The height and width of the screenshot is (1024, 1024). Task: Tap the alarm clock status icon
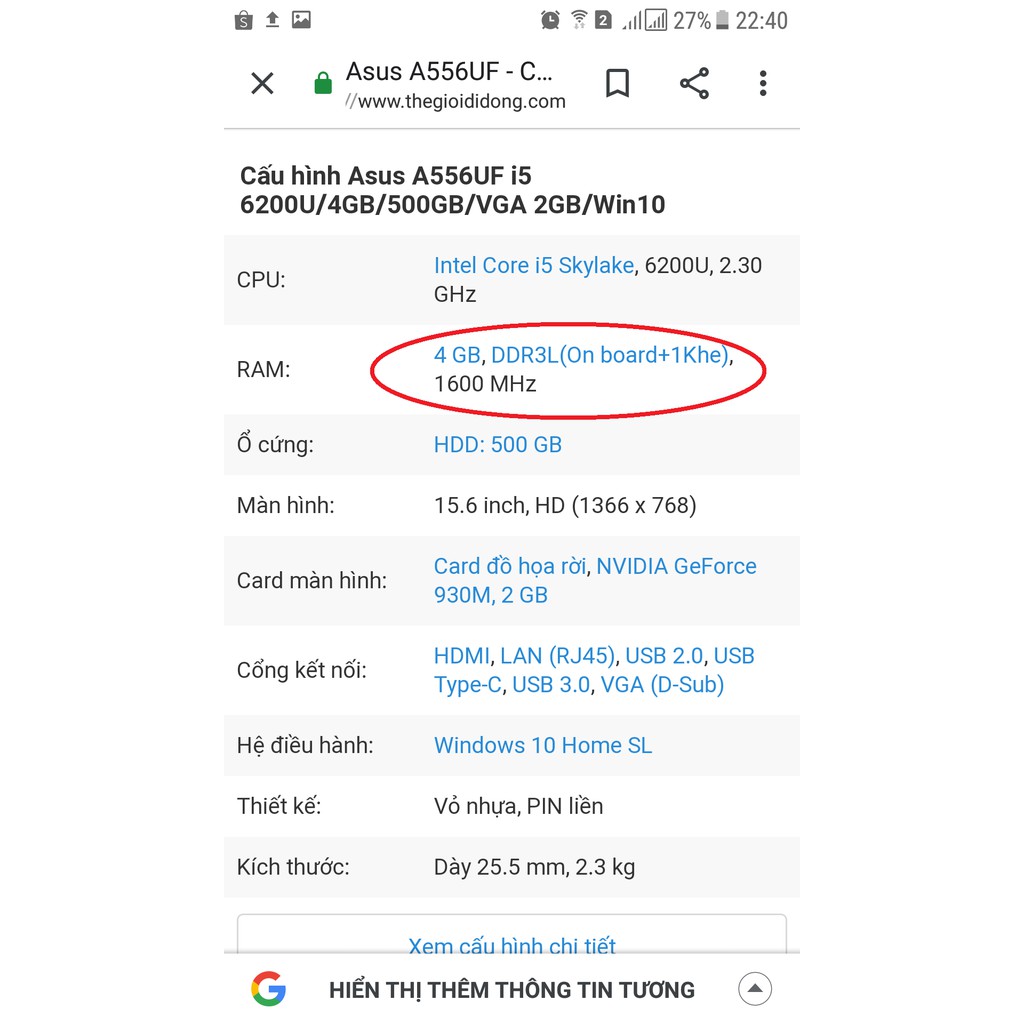550,20
